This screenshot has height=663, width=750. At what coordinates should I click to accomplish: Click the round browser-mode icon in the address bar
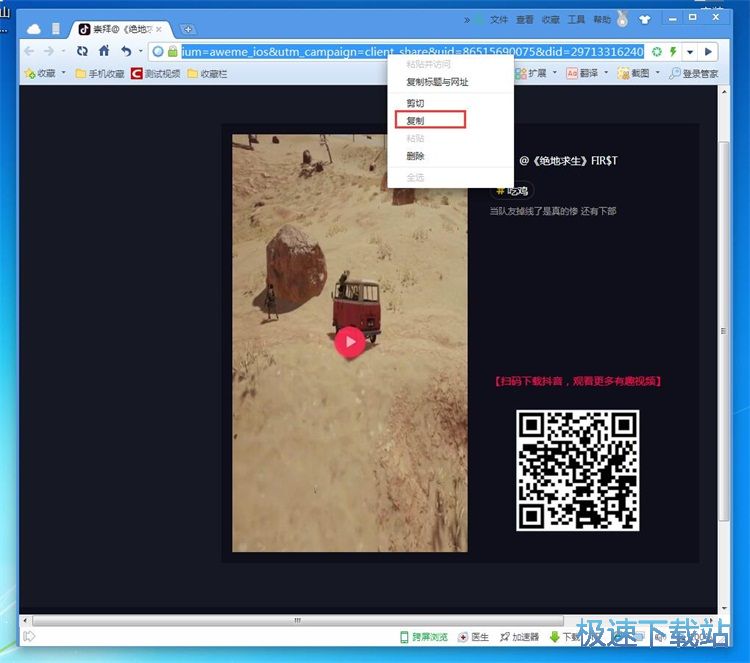[x=158, y=51]
